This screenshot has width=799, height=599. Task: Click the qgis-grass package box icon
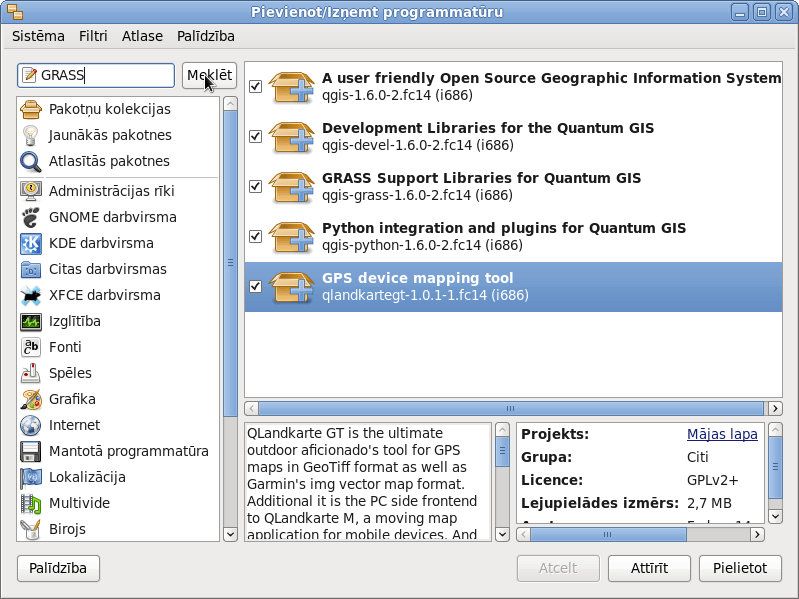point(291,186)
